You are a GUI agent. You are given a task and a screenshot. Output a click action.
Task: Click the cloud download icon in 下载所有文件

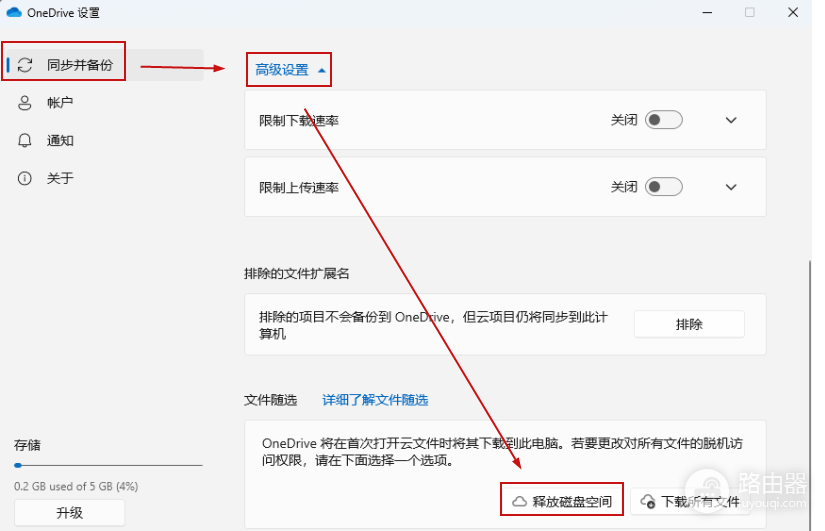648,501
